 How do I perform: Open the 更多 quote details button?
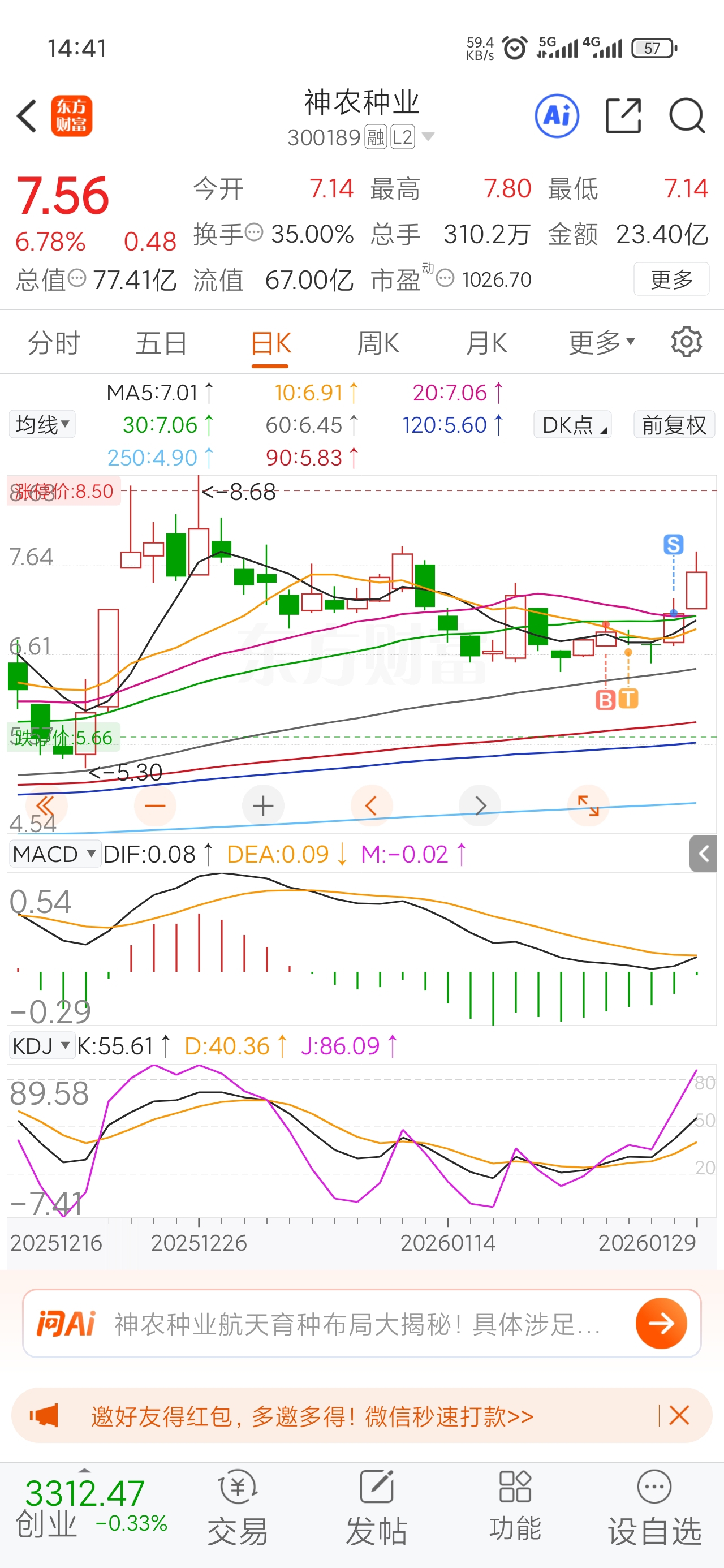click(x=671, y=279)
